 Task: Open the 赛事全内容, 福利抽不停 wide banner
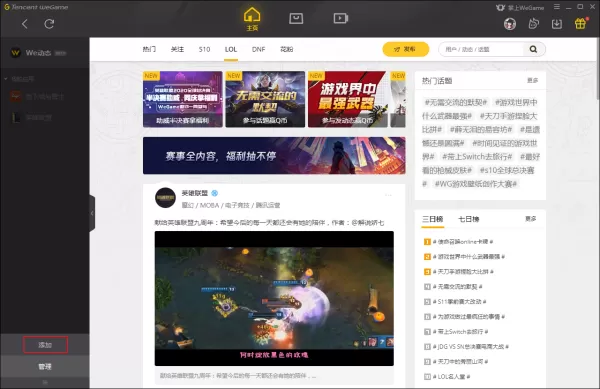point(274,156)
